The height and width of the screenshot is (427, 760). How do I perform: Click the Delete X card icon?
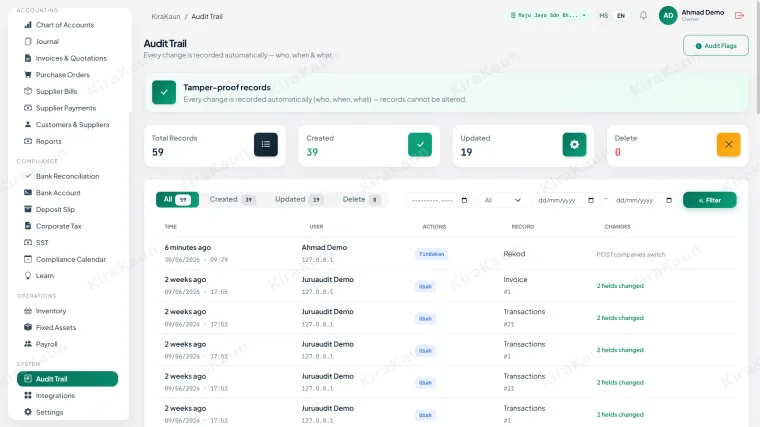[x=728, y=144]
